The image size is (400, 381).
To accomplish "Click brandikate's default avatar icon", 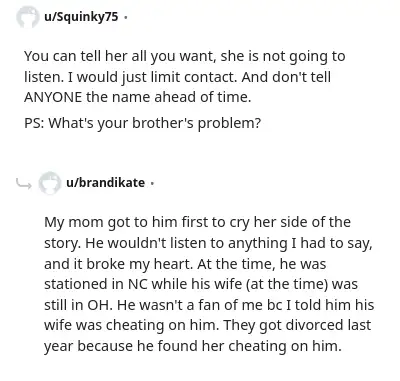I will [50, 183].
